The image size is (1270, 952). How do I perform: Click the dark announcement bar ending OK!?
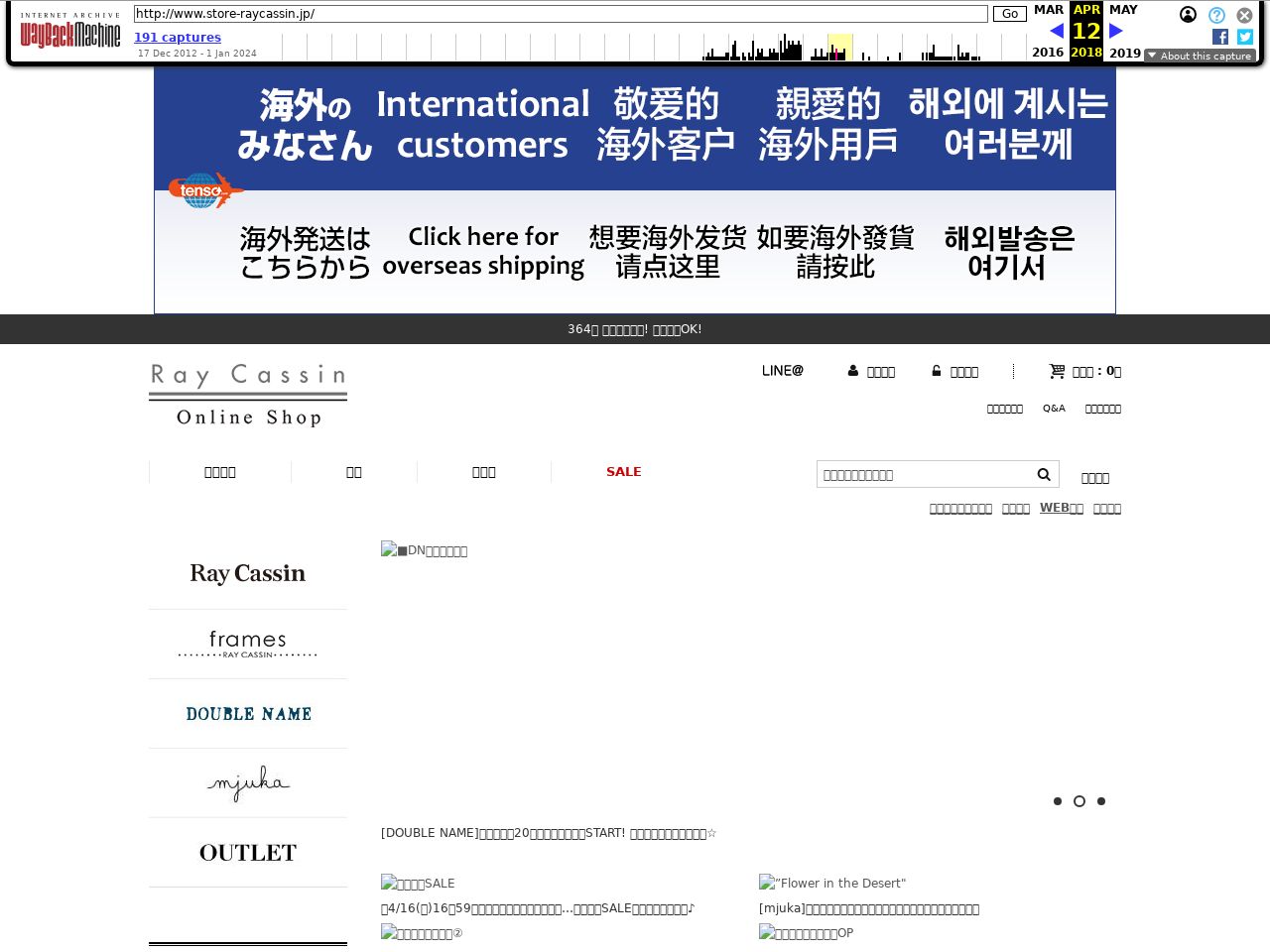click(x=635, y=329)
